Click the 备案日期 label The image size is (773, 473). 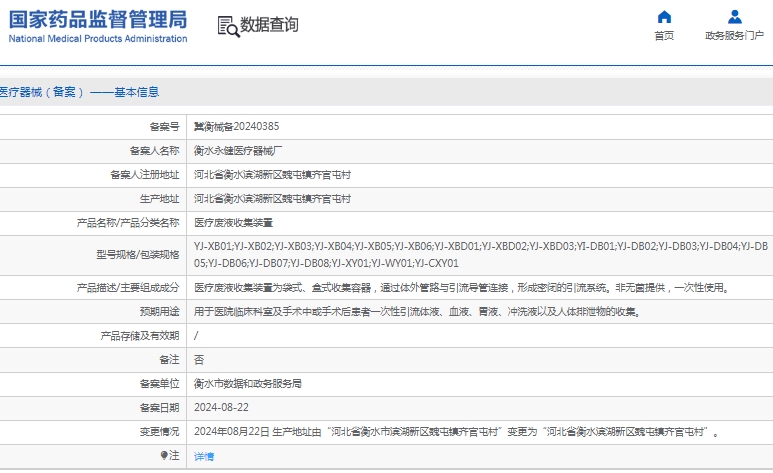[x=160, y=408]
